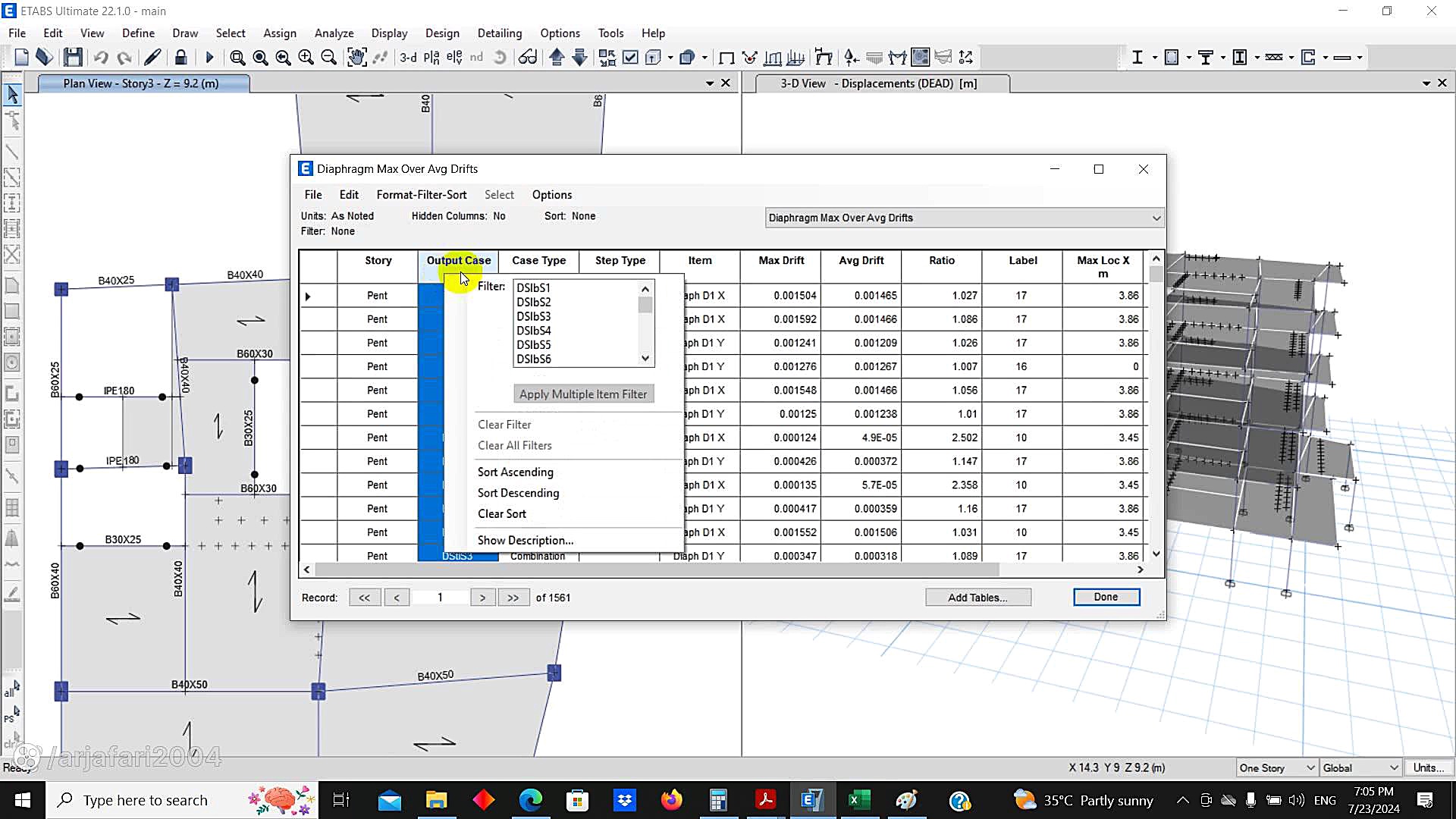Choose Sort Descending from the context menu
Screen dimensions: 1456x819
tap(519, 493)
